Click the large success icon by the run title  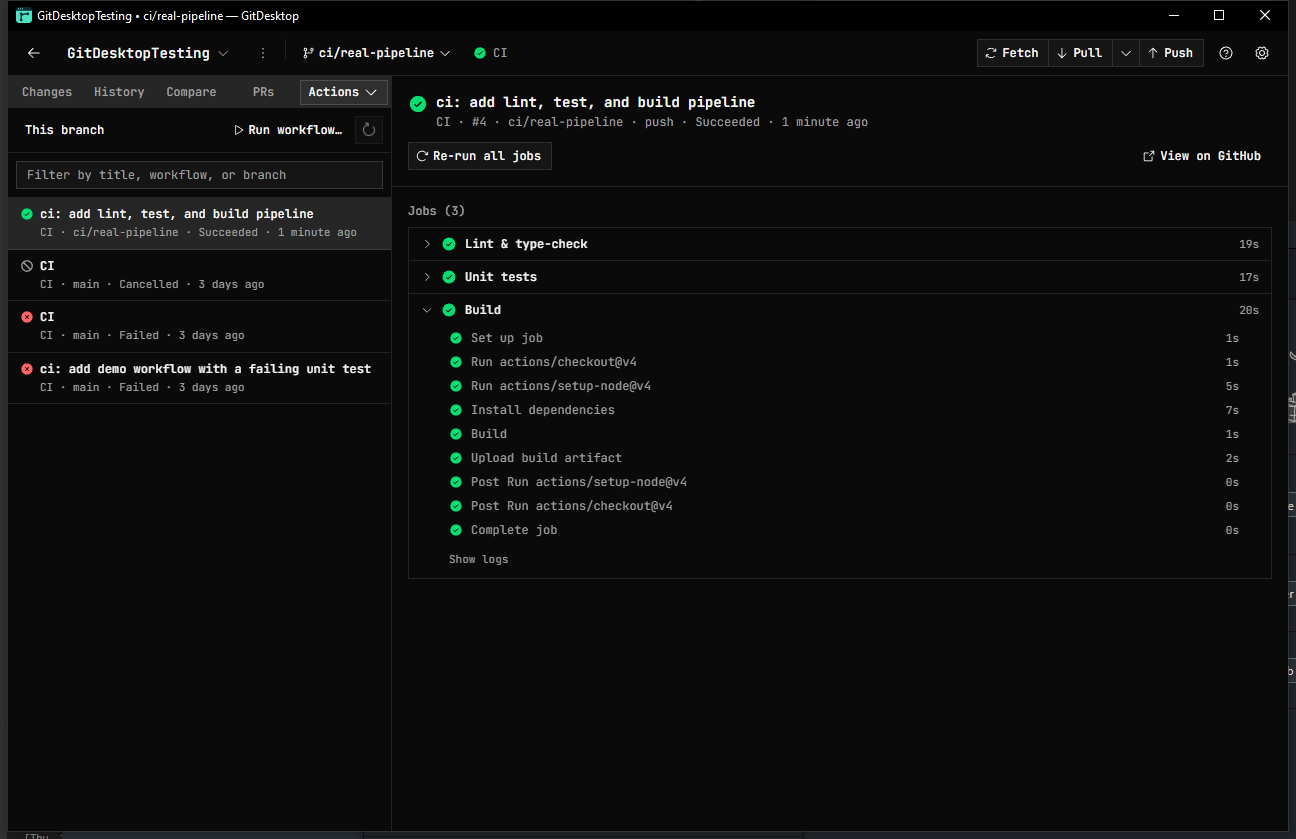(418, 103)
